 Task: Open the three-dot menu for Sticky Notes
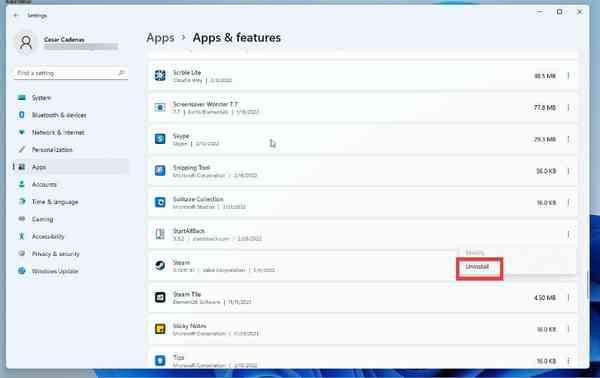(568, 329)
